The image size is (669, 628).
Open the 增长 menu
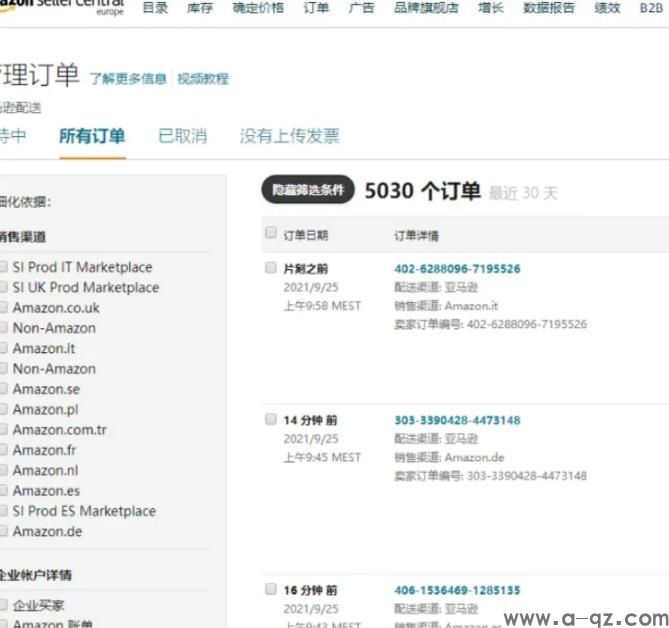click(x=491, y=8)
